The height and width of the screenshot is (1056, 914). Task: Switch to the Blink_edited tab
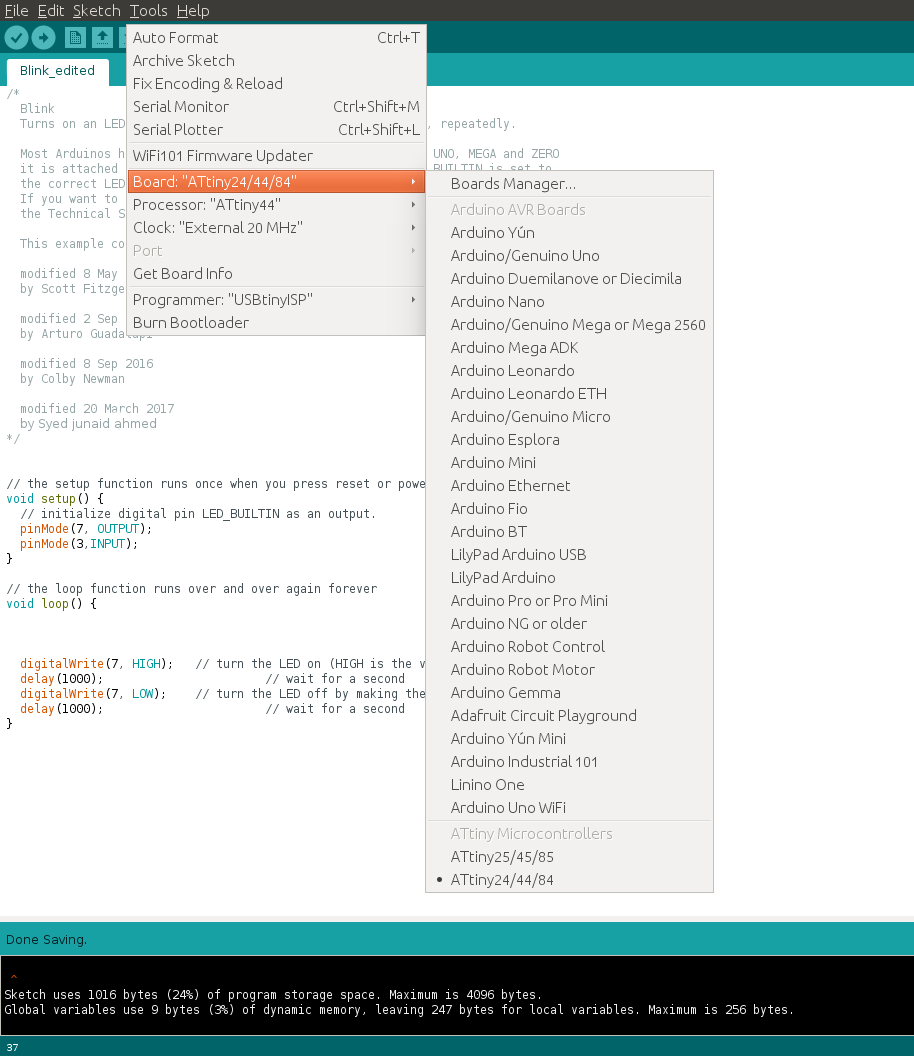click(57, 71)
